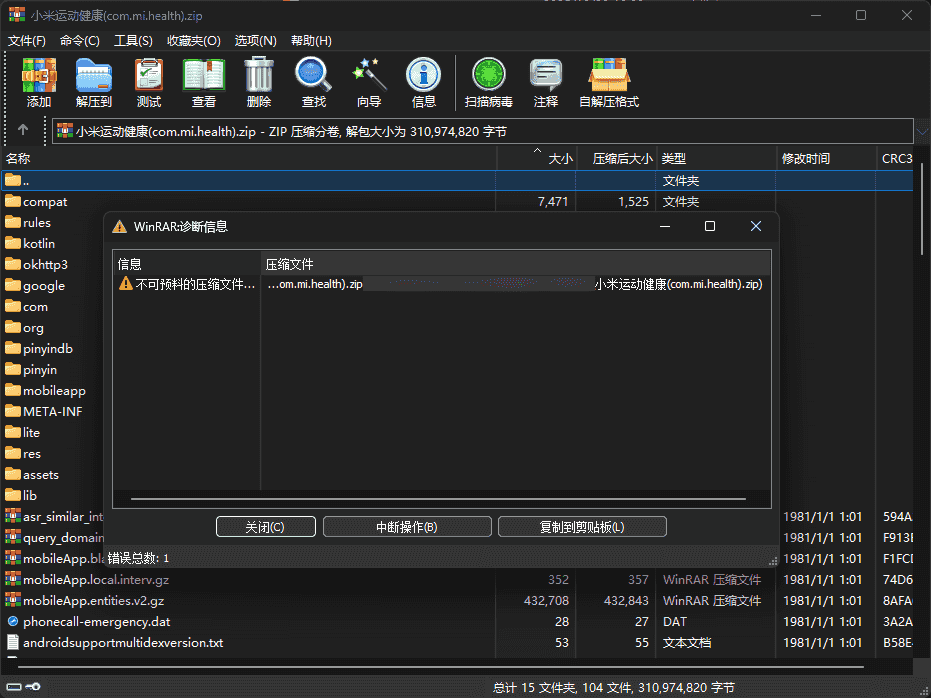Click the 删除 (Delete) trash icon

[x=259, y=80]
